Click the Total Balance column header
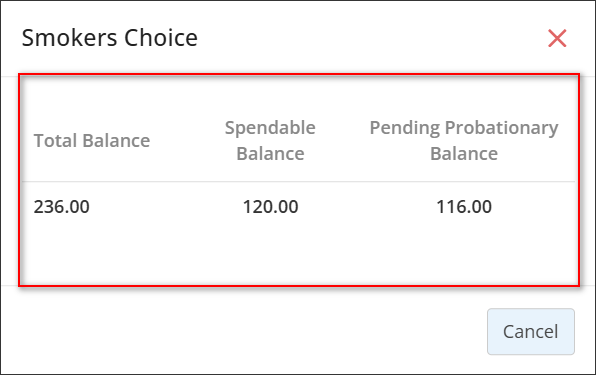Viewport: 596px width, 375px height. pyautogui.click(x=92, y=141)
